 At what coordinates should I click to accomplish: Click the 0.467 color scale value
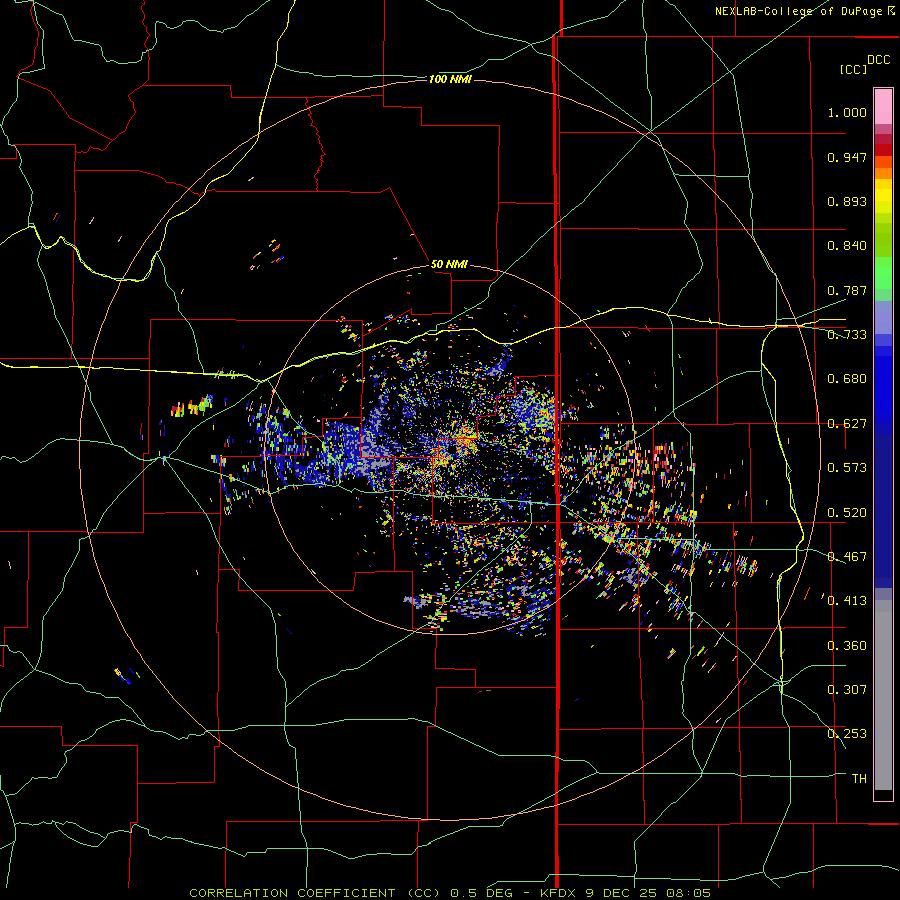pyautogui.click(x=847, y=557)
